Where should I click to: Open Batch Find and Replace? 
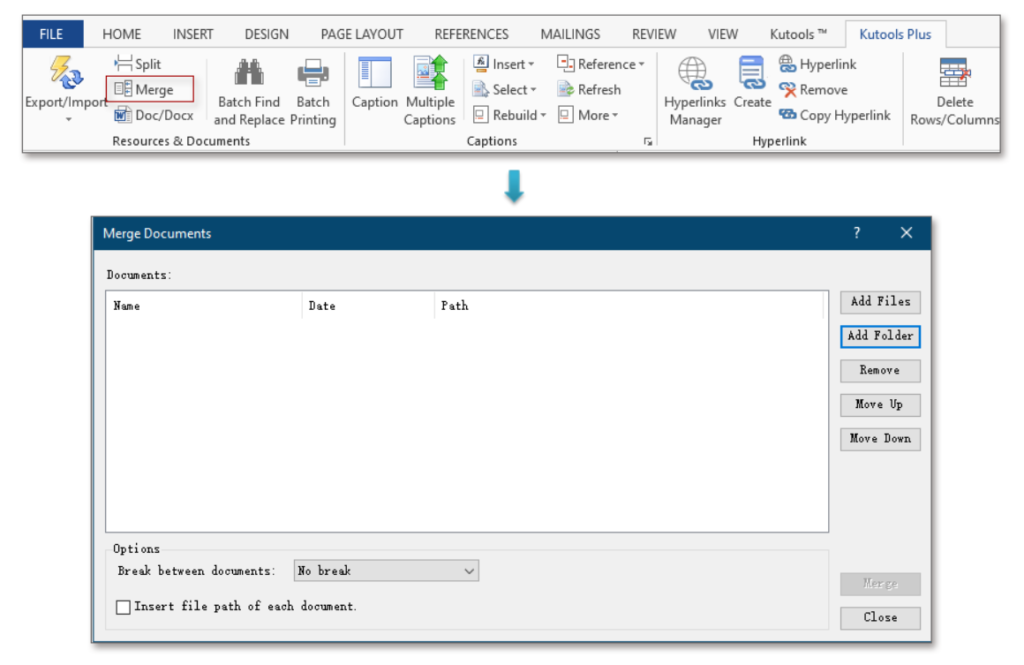pos(248,90)
